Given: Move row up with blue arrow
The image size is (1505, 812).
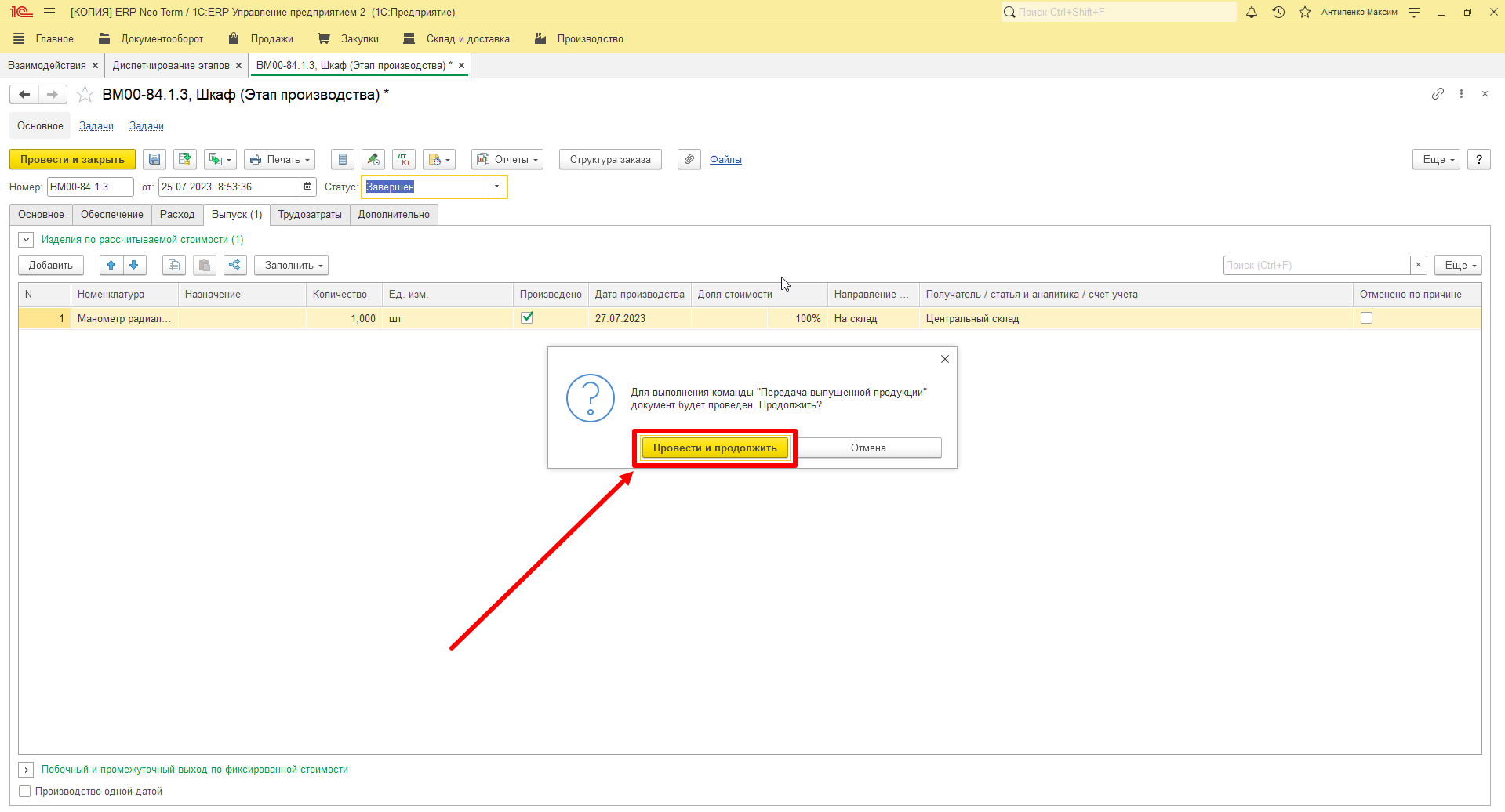Looking at the screenshot, I should tap(111, 265).
